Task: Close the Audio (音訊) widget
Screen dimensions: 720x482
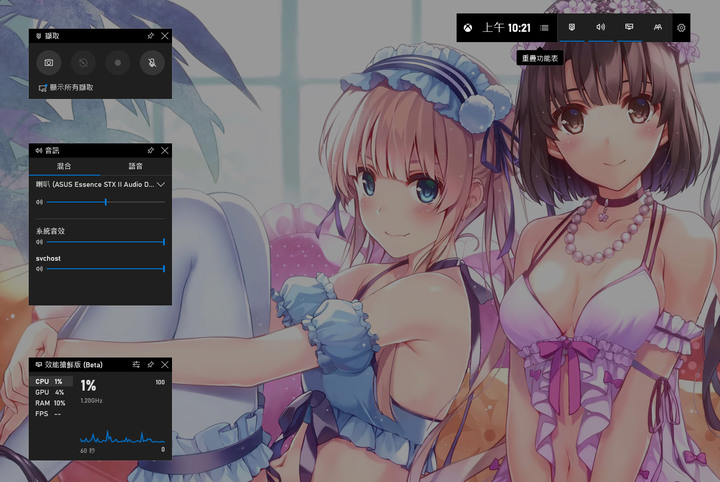Action: [165, 150]
